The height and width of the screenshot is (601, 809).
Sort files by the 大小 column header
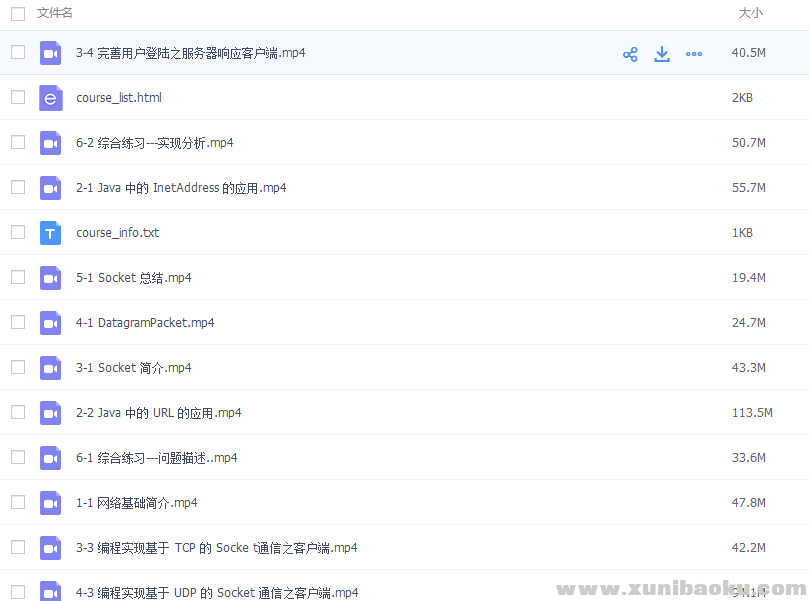point(750,14)
